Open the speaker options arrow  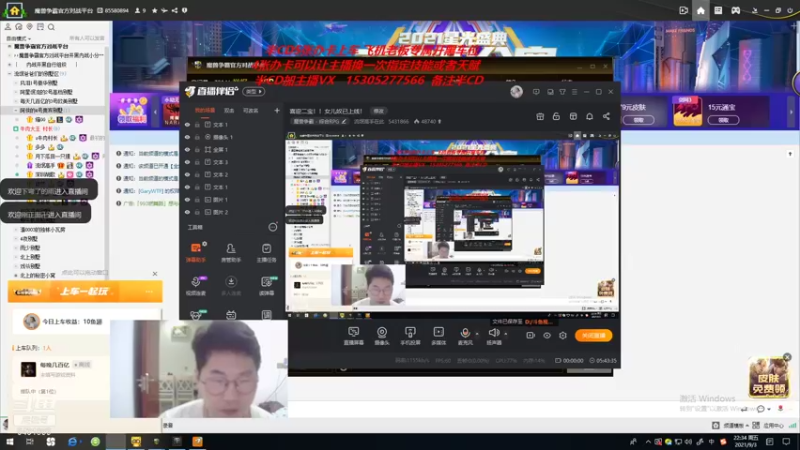[506, 334]
